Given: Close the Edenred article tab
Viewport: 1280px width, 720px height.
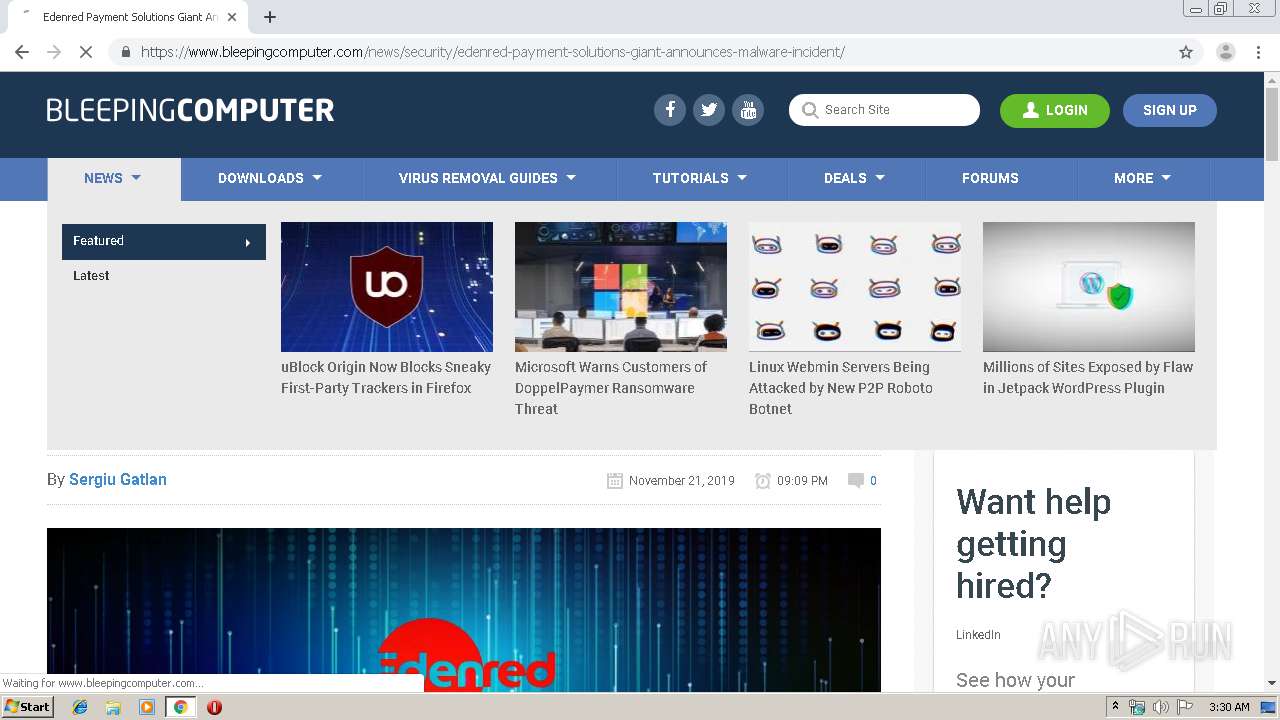Looking at the screenshot, I should tap(232, 17).
